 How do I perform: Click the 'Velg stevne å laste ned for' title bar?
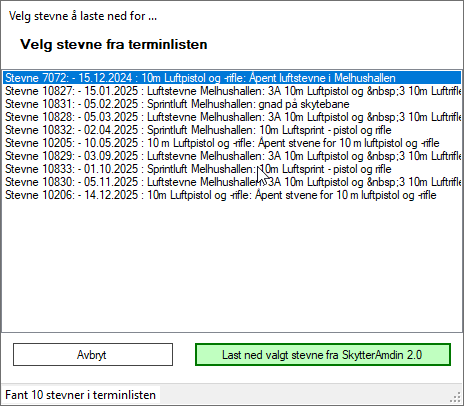(x=83, y=16)
